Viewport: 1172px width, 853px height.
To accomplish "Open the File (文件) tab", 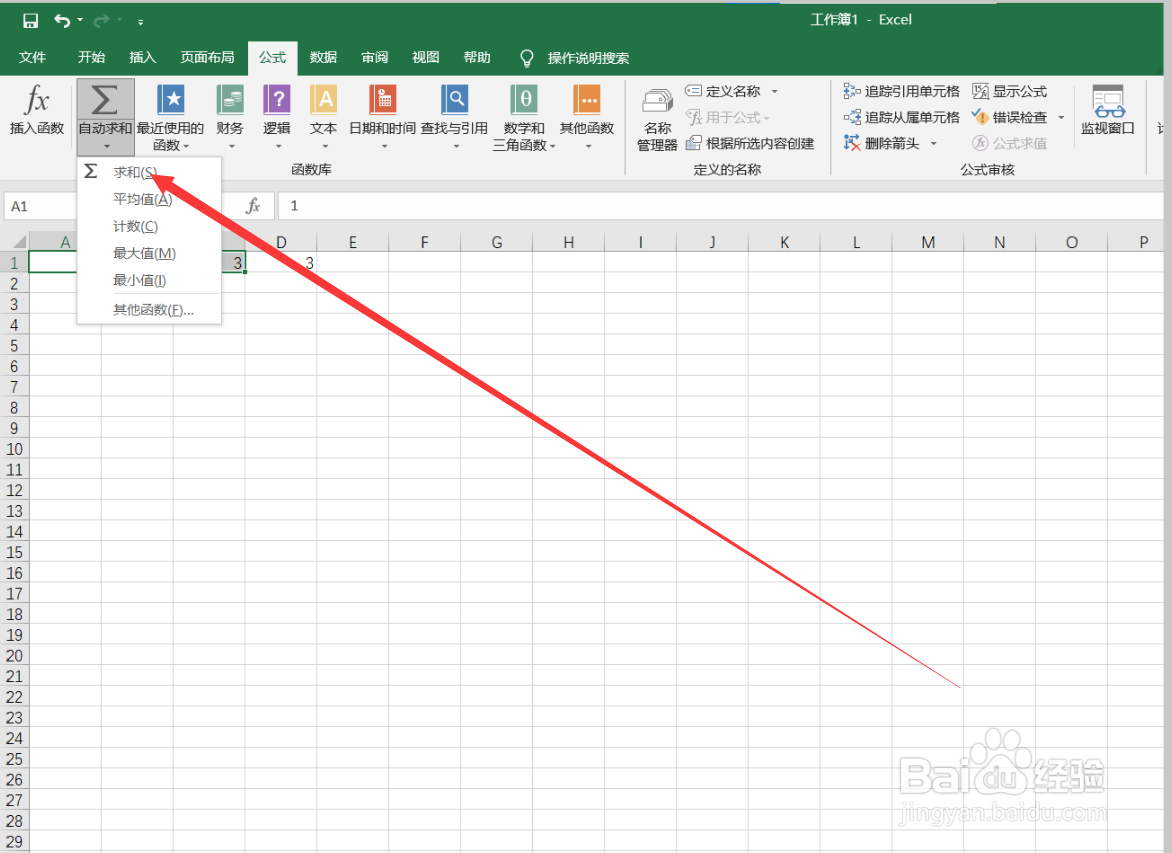I will pos(32,58).
